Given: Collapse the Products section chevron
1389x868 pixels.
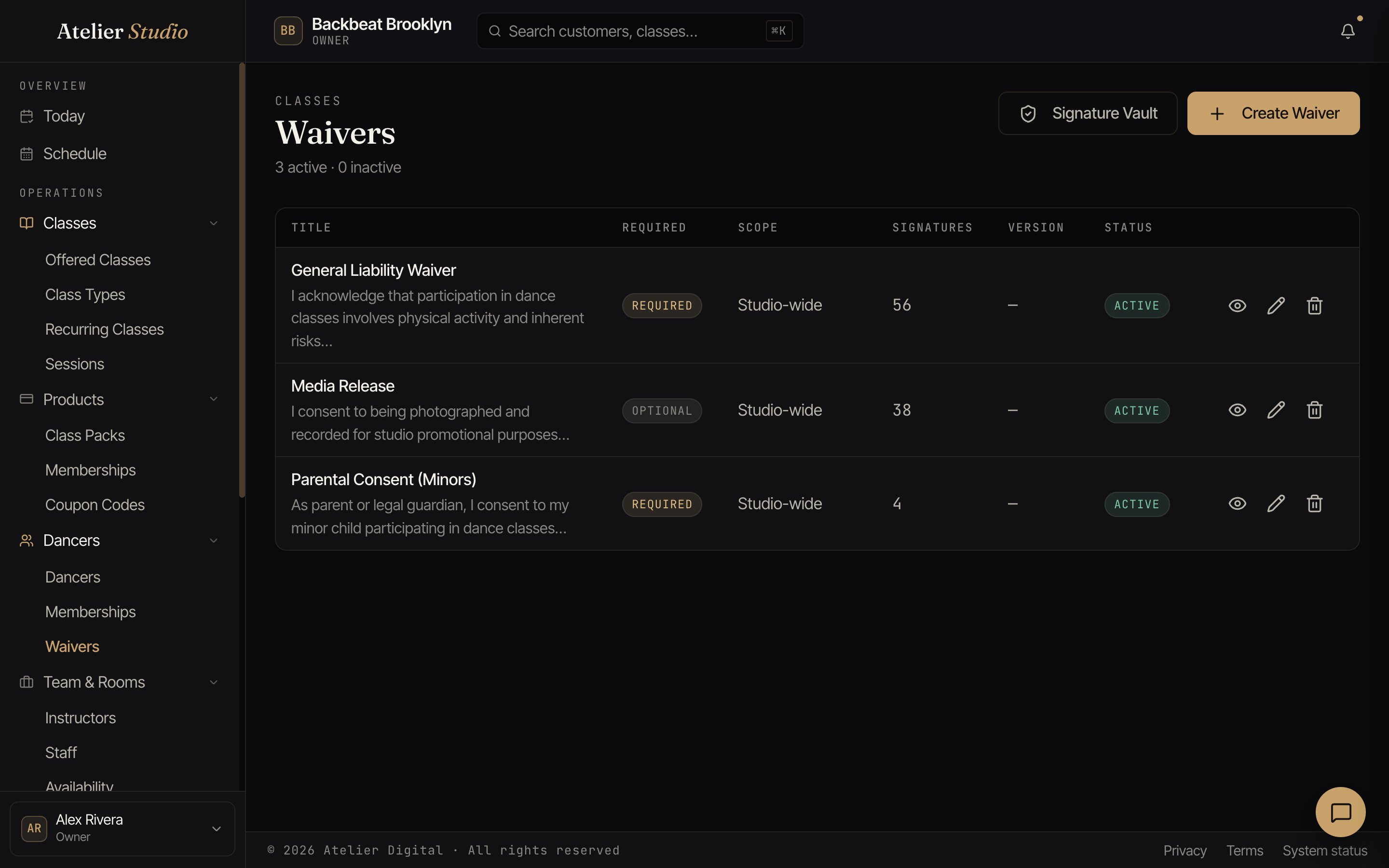Looking at the screenshot, I should (214, 399).
